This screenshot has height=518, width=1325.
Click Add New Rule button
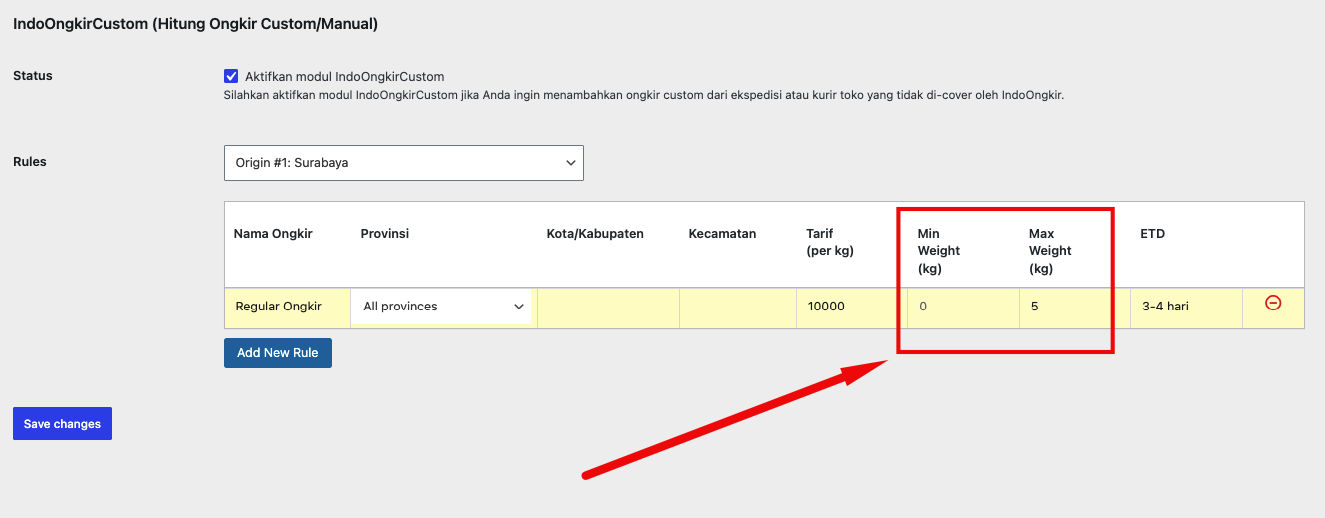(x=278, y=353)
